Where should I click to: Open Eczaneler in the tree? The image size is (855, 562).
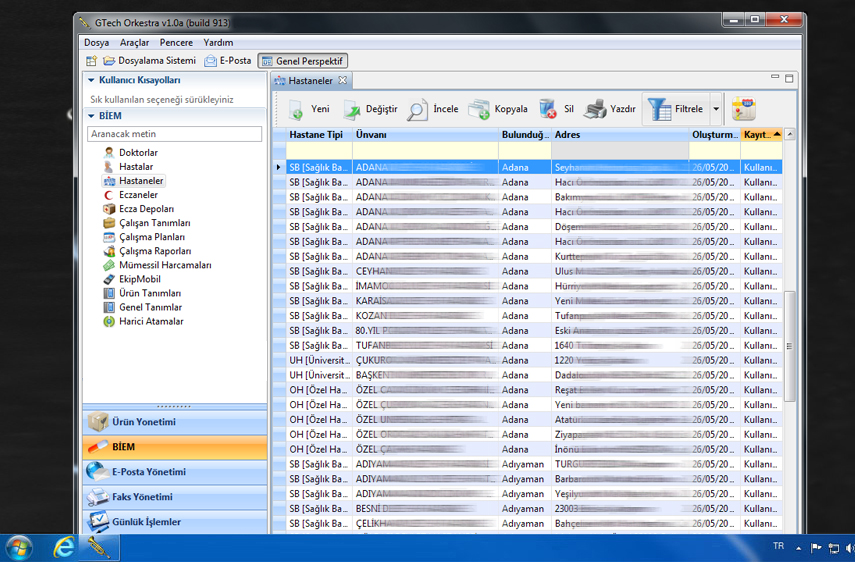138,195
